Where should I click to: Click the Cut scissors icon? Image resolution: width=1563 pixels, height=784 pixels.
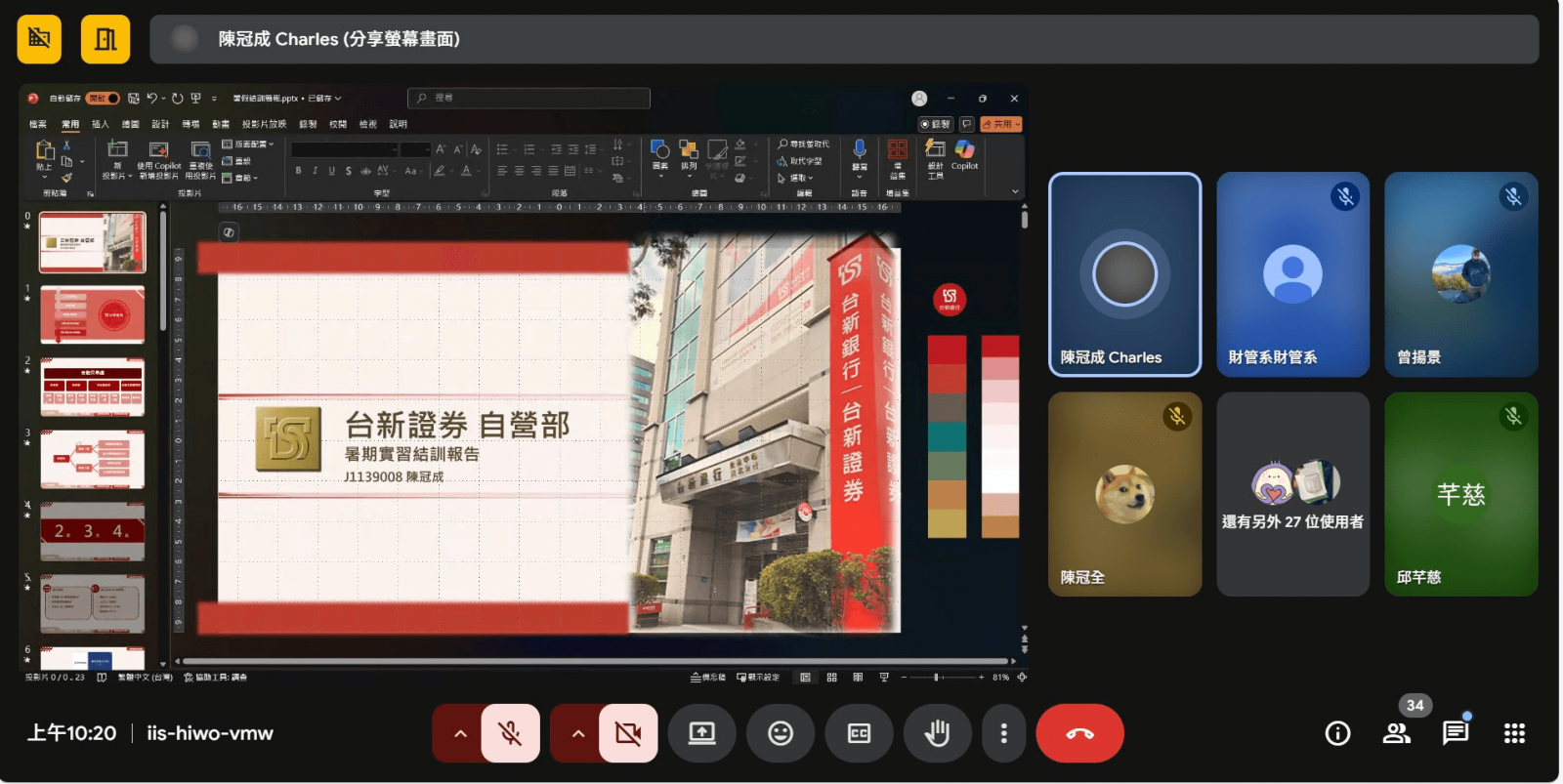(66, 145)
